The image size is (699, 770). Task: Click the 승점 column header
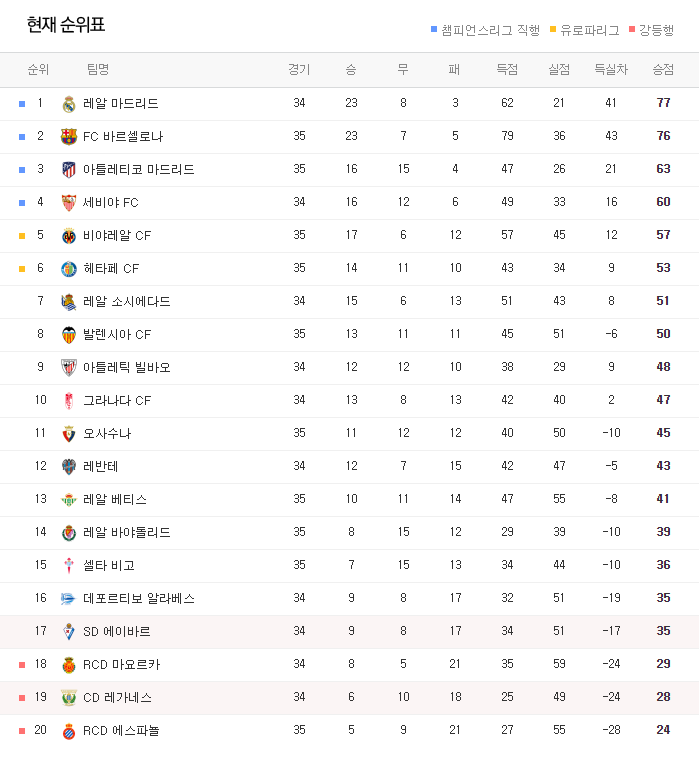663,70
